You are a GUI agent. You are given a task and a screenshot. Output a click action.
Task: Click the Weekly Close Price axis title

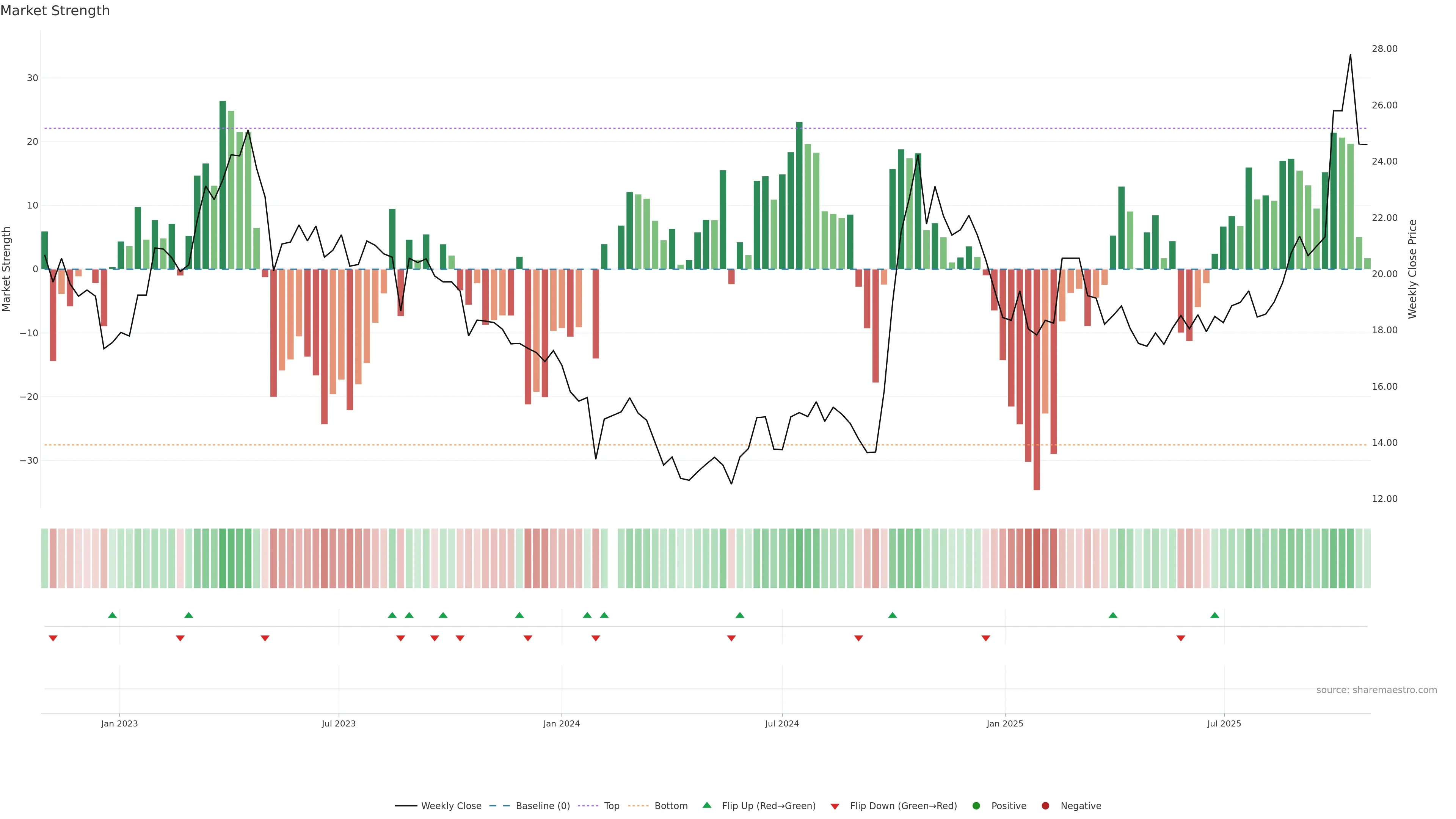click(1412, 269)
